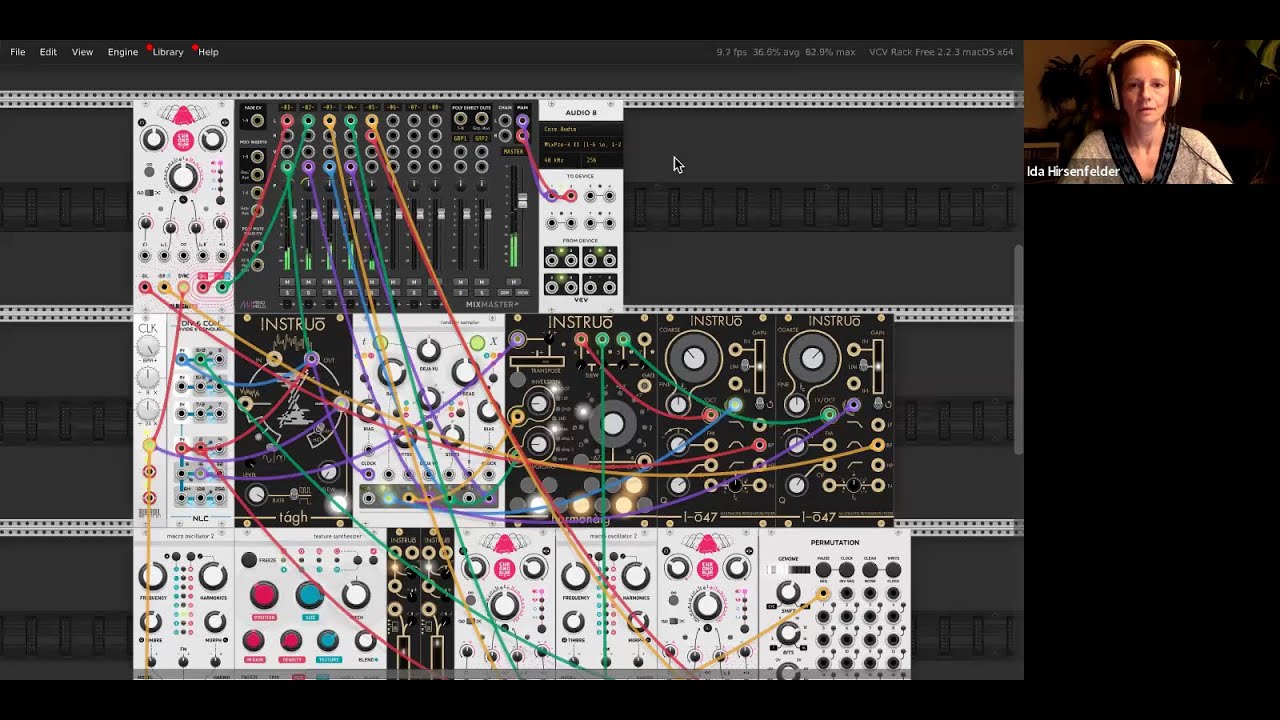Screen dimensions: 1280x720
Task: Click the INVERSION knob on Harmonaig
Action: point(539,404)
